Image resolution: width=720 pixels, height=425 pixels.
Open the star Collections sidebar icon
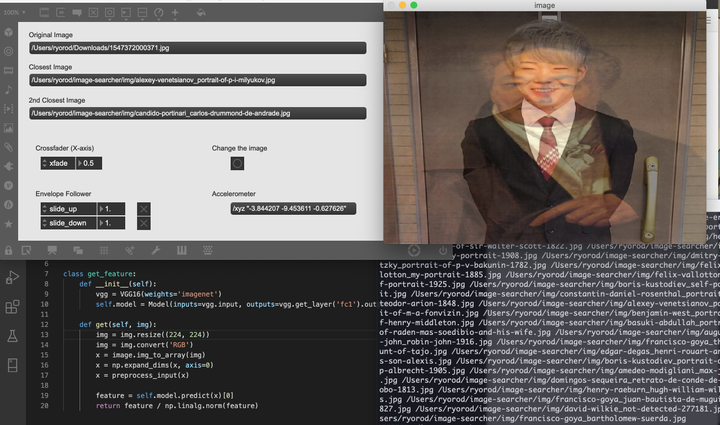(8, 224)
